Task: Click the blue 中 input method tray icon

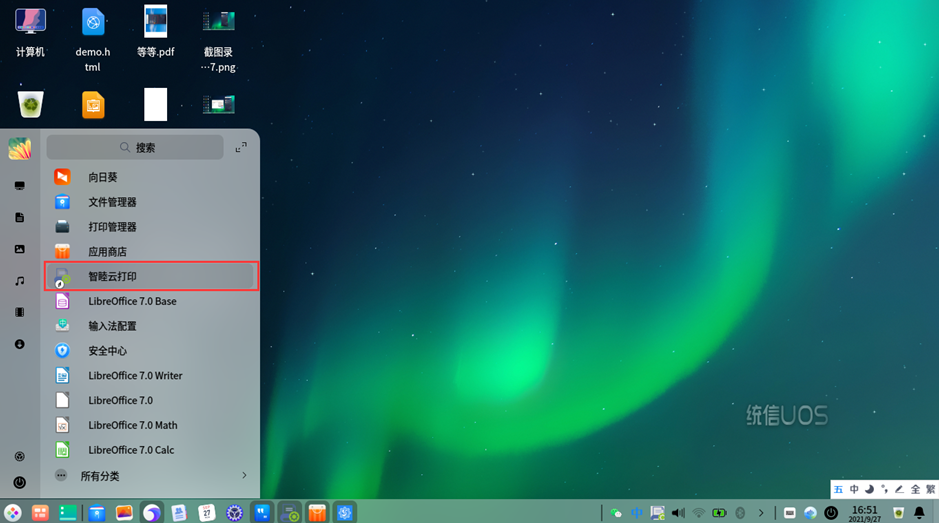Action: coord(637,513)
